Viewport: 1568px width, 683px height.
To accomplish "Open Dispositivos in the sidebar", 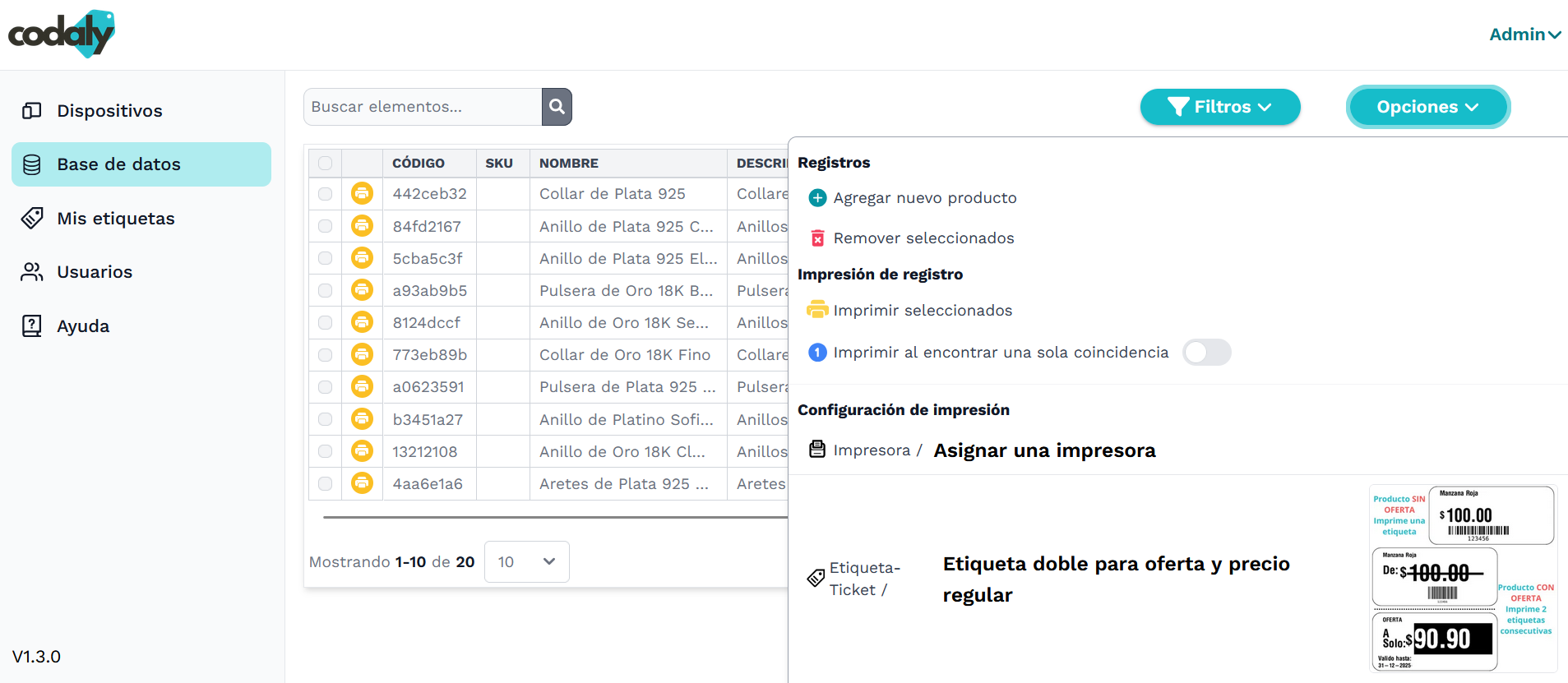I will [x=109, y=111].
